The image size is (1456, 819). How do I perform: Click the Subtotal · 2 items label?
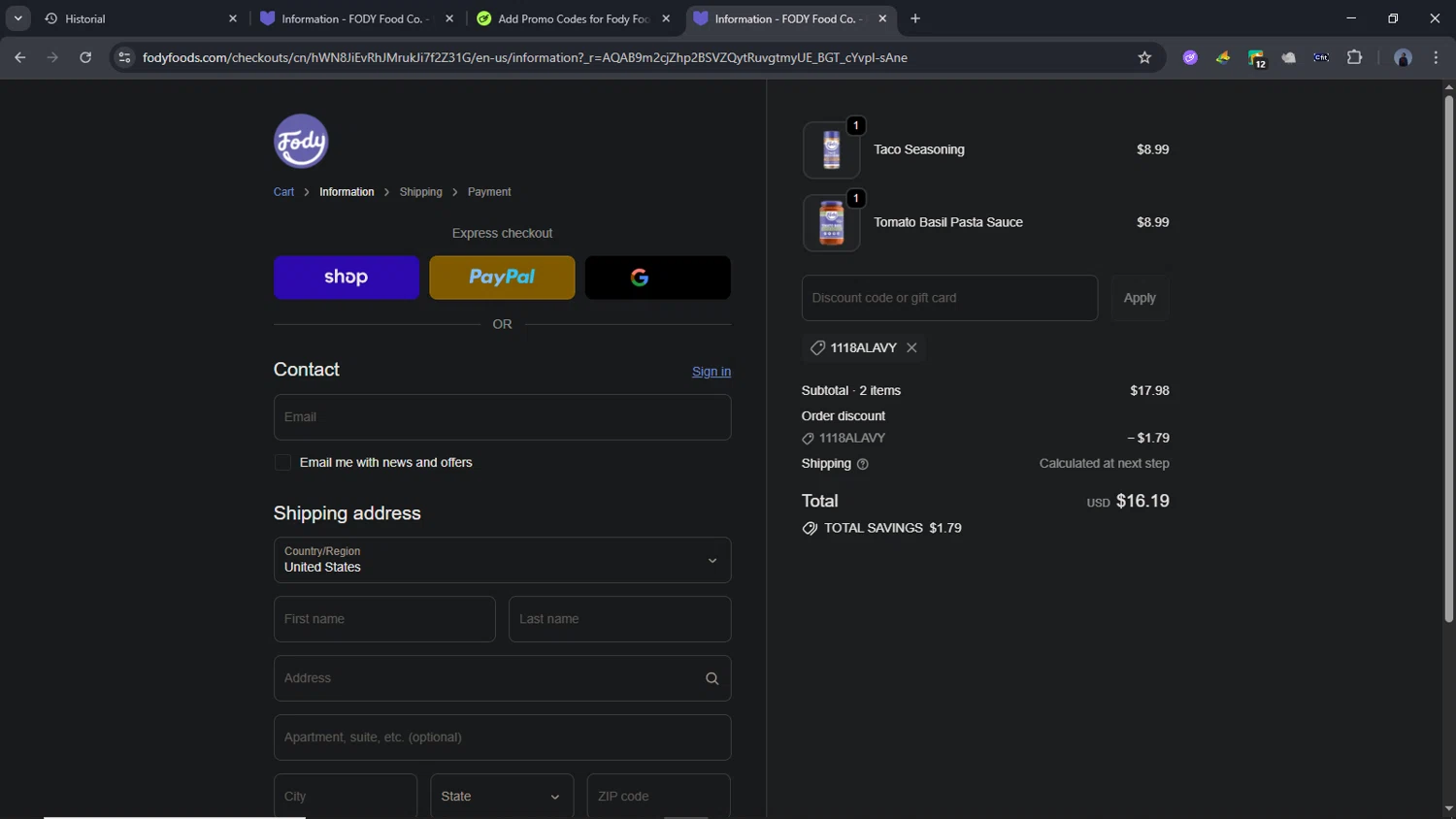click(851, 390)
